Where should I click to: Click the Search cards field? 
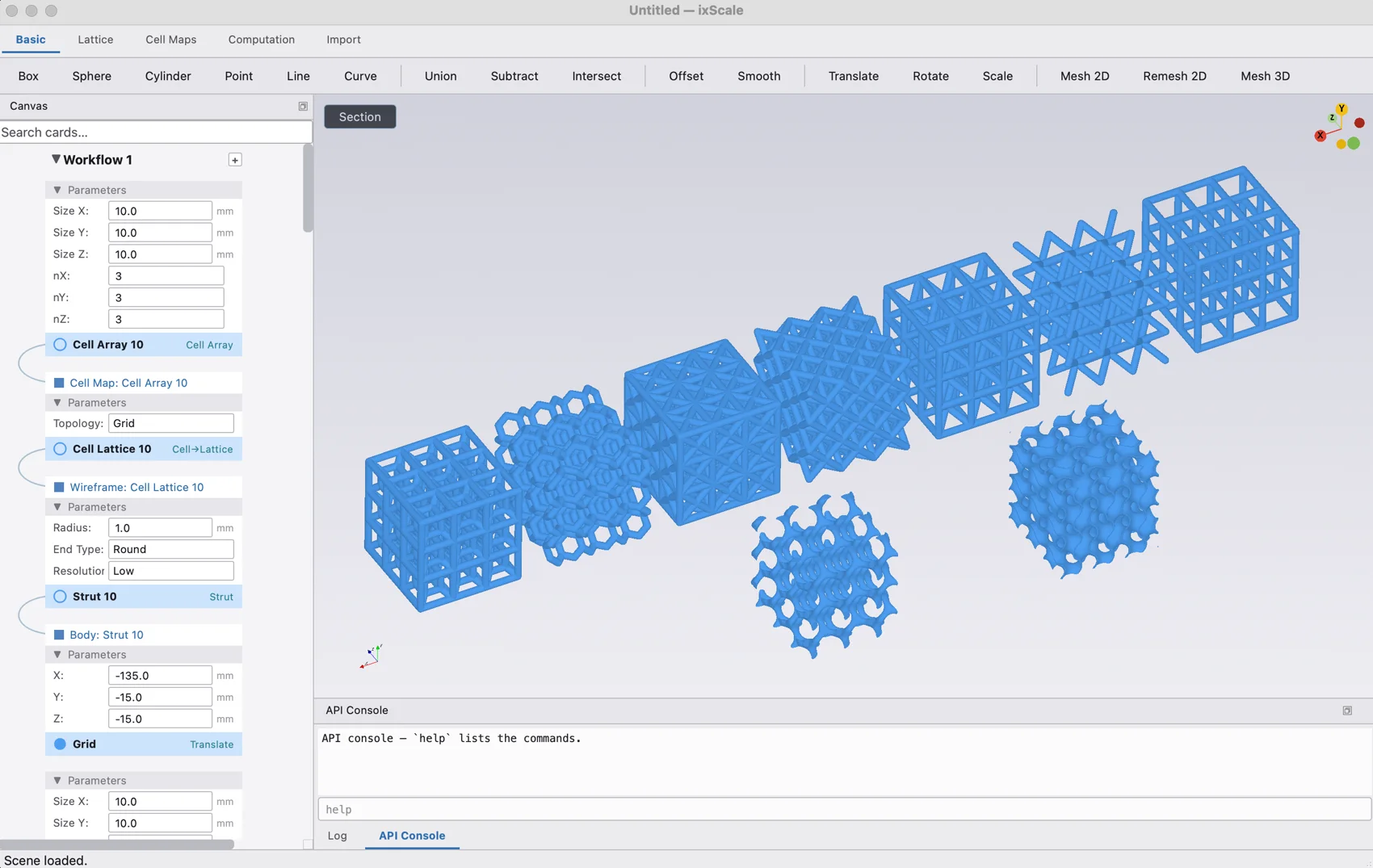(156, 132)
